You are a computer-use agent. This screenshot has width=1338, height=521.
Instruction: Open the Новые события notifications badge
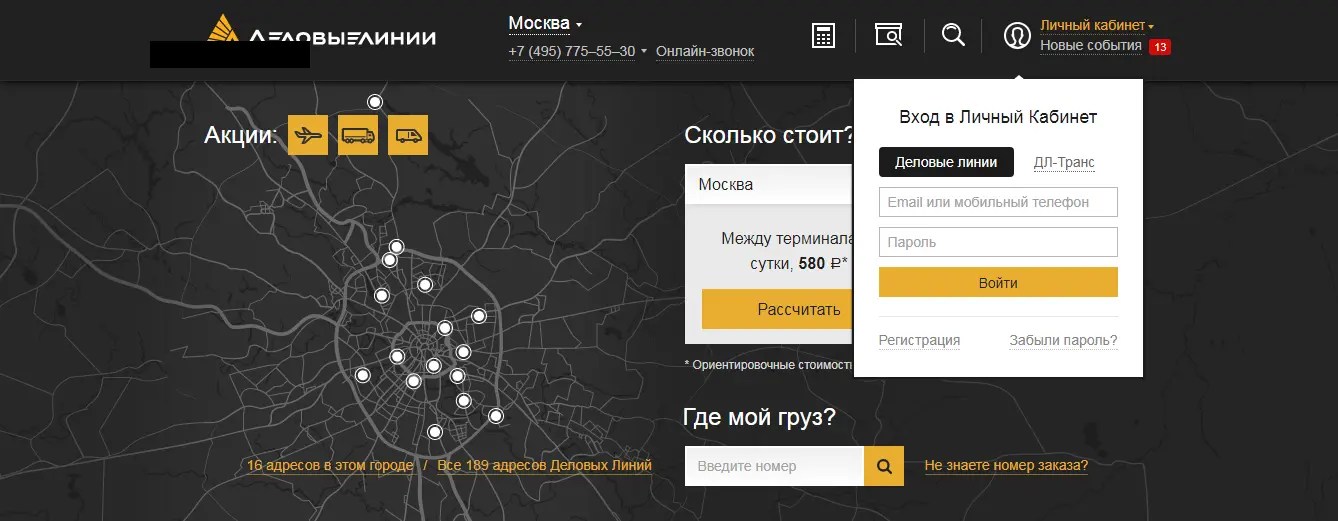click(x=1159, y=46)
